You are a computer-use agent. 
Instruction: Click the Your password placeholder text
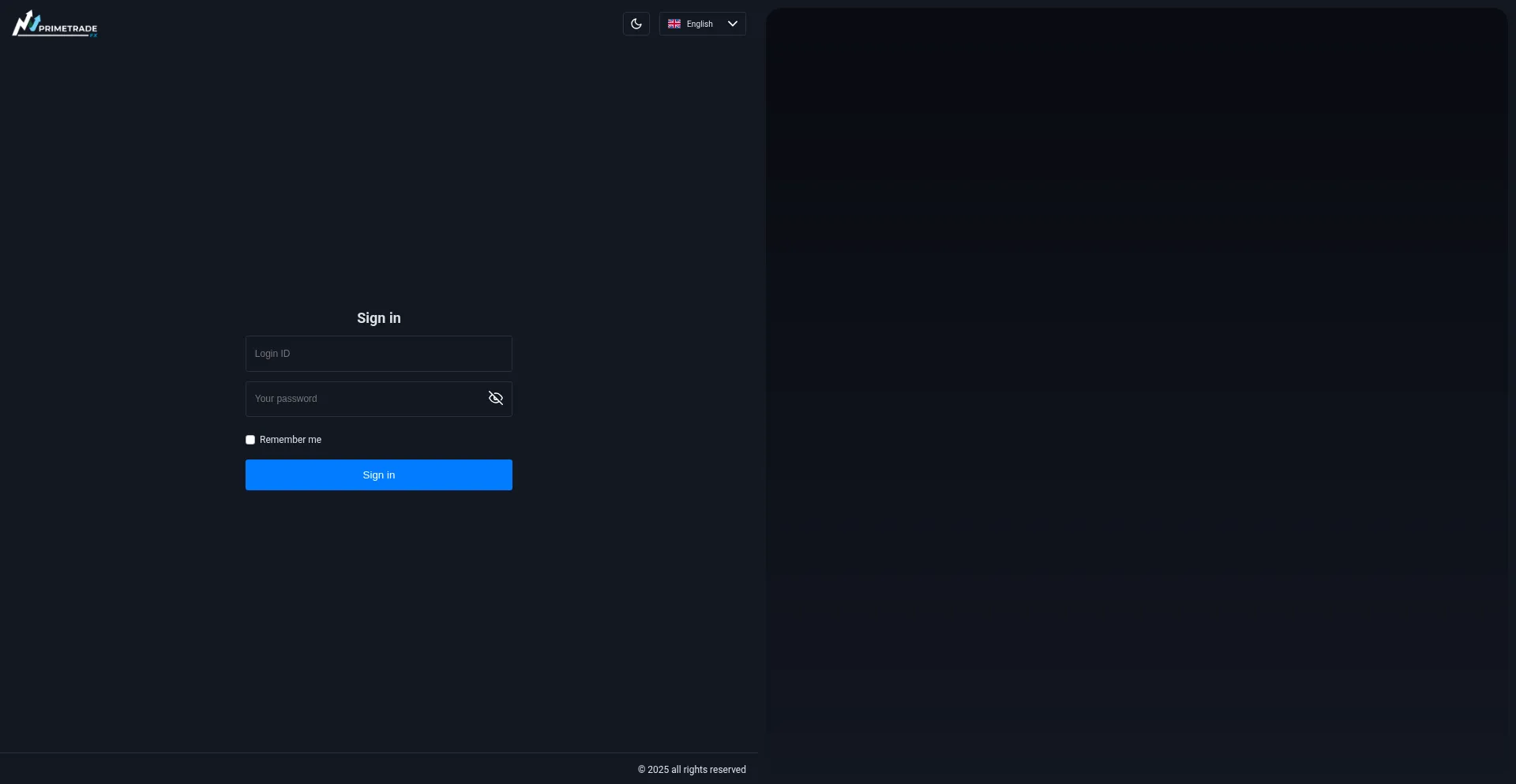[x=286, y=399]
